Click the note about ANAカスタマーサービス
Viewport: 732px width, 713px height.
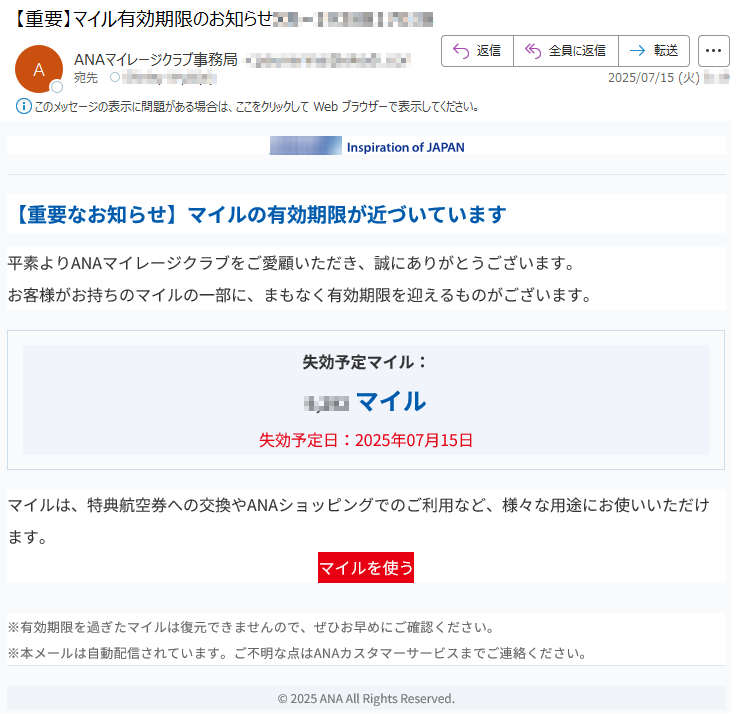tap(297, 653)
